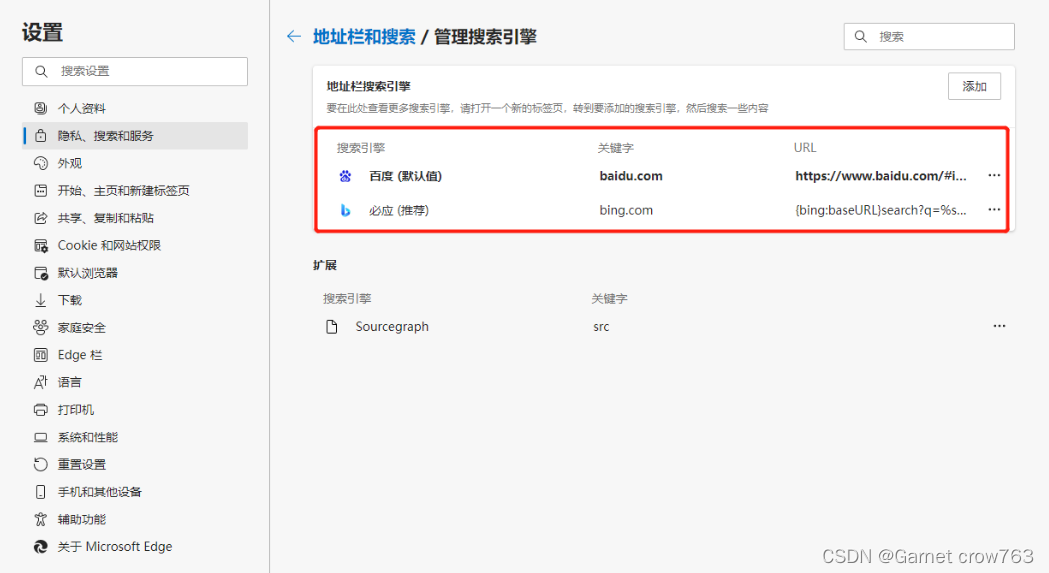1049x573 pixels.
Task: Click the 必应 (推荐) engine name
Action: click(399, 210)
